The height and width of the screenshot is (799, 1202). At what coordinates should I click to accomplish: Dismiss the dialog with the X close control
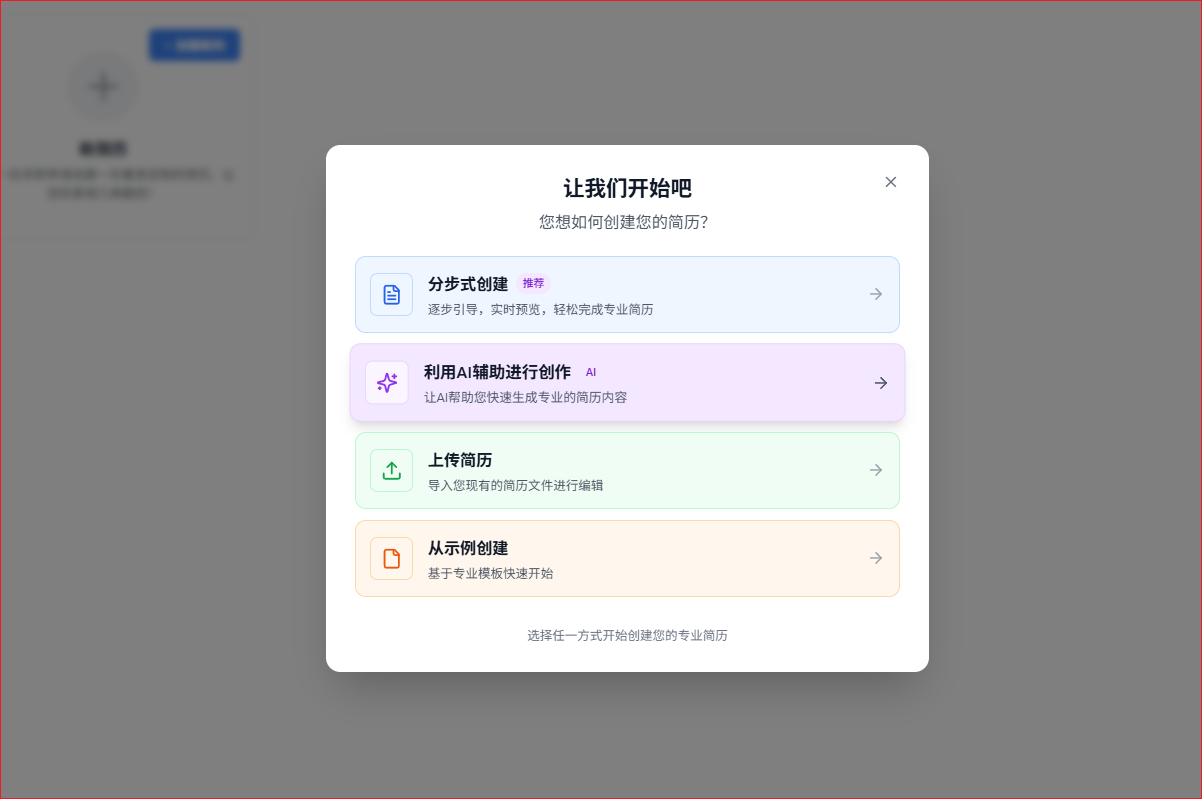coord(890,182)
